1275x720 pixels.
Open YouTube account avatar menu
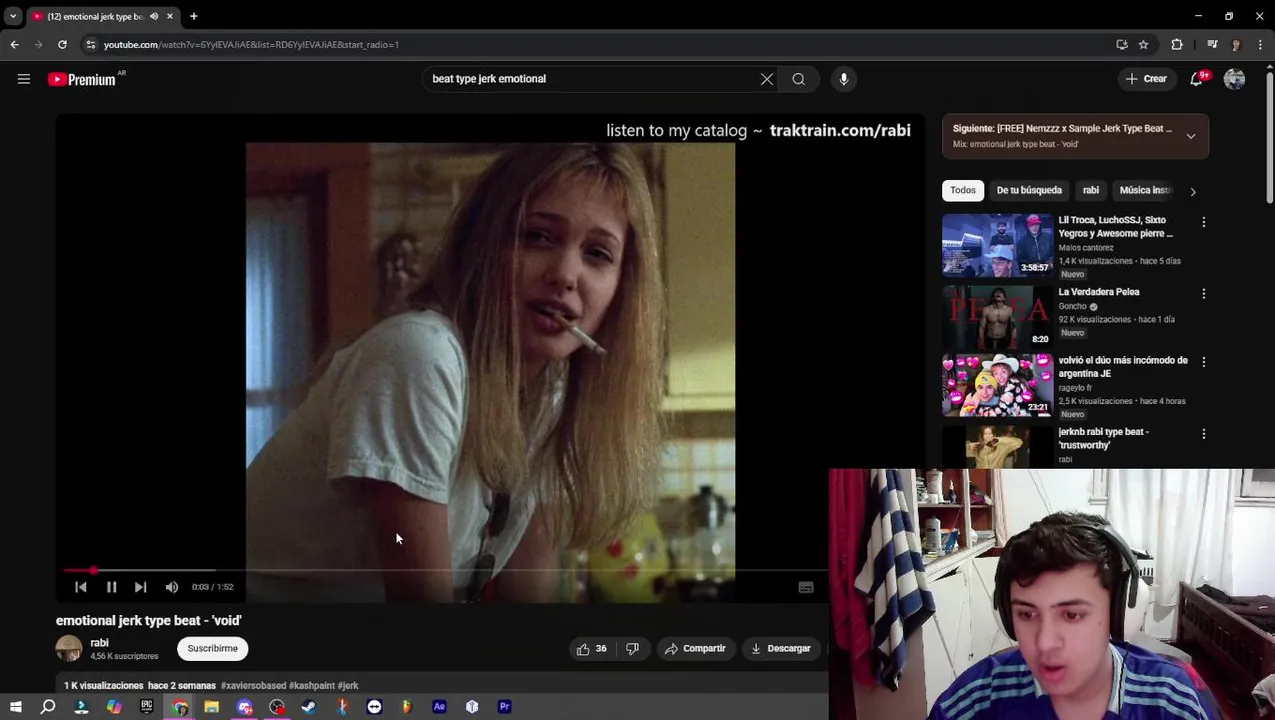point(1235,79)
